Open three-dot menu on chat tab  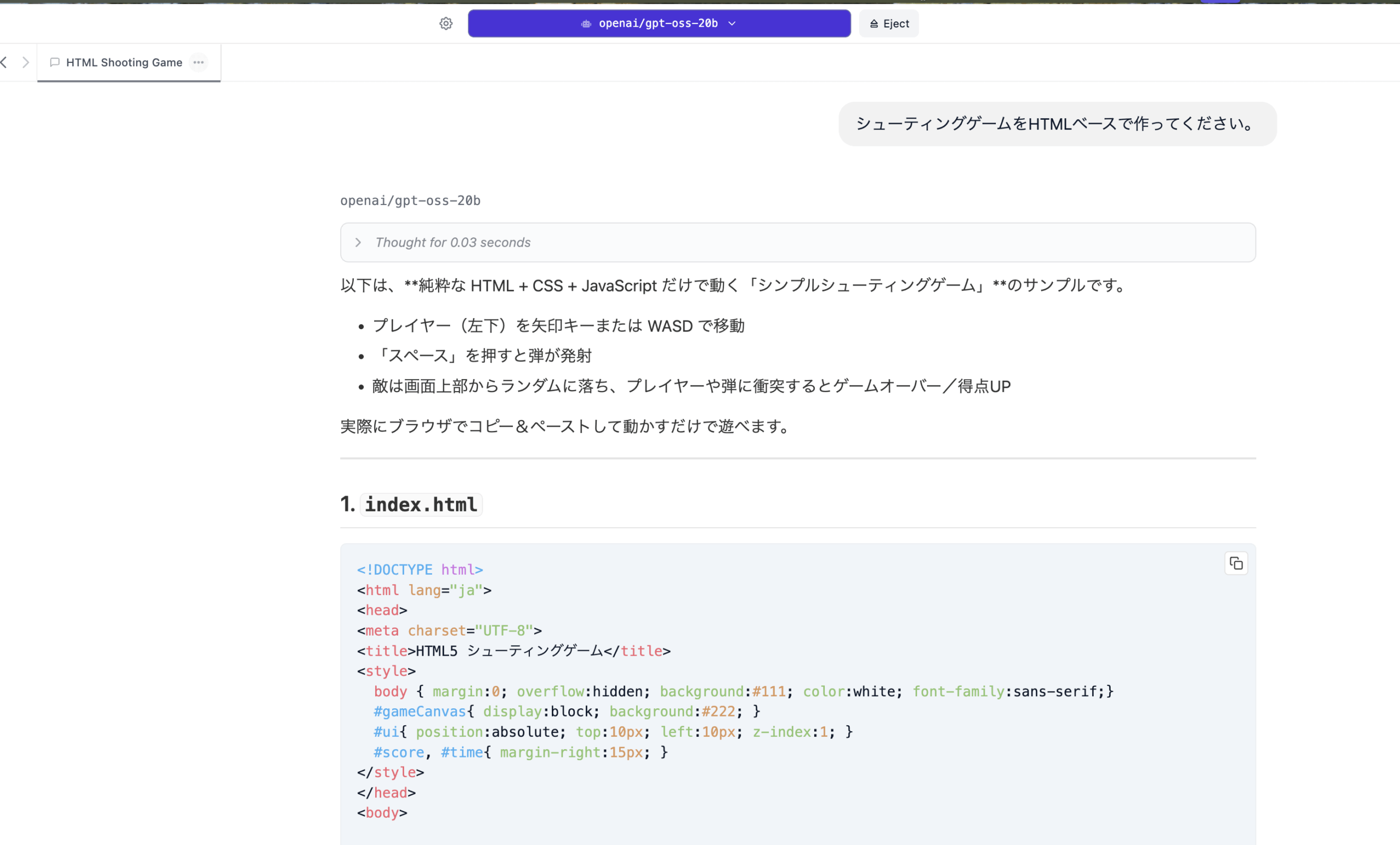click(x=199, y=62)
